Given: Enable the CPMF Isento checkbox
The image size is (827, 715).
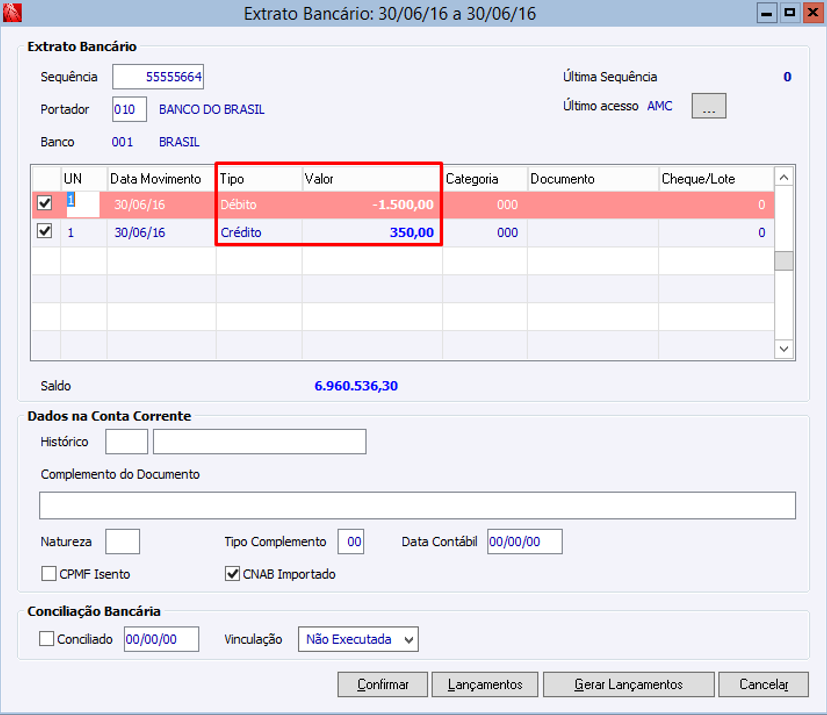Looking at the screenshot, I should pyautogui.click(x=49, y=574).
